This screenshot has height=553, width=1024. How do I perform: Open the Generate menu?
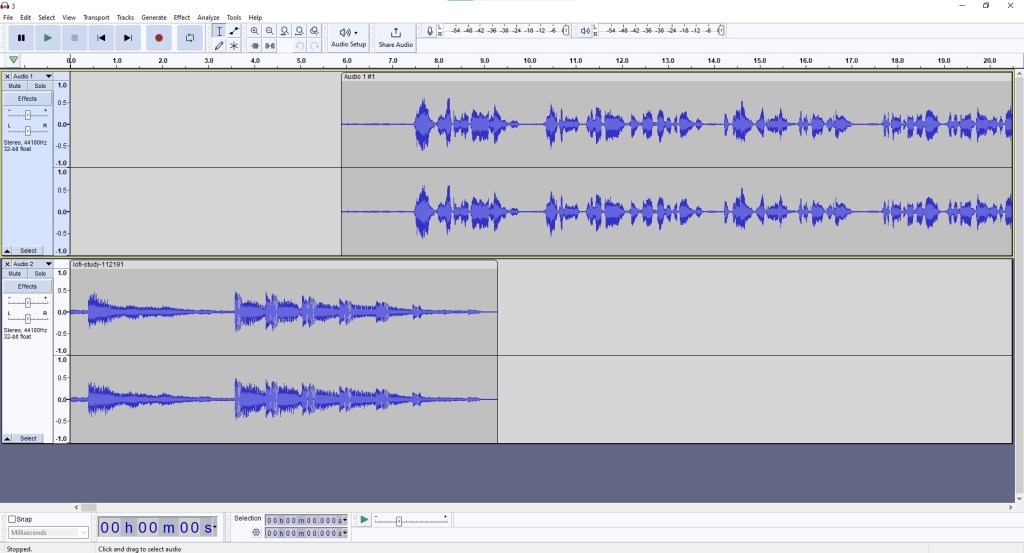(154, 17)
